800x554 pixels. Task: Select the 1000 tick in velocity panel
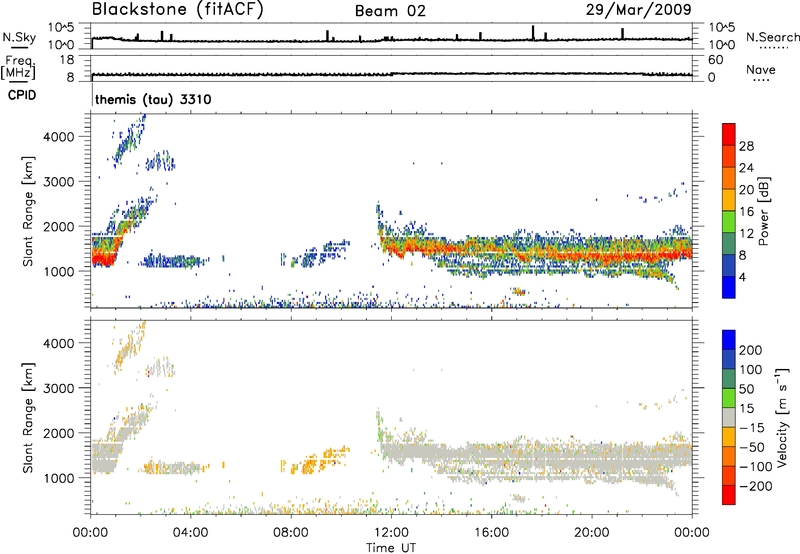[x=59, y=478]
